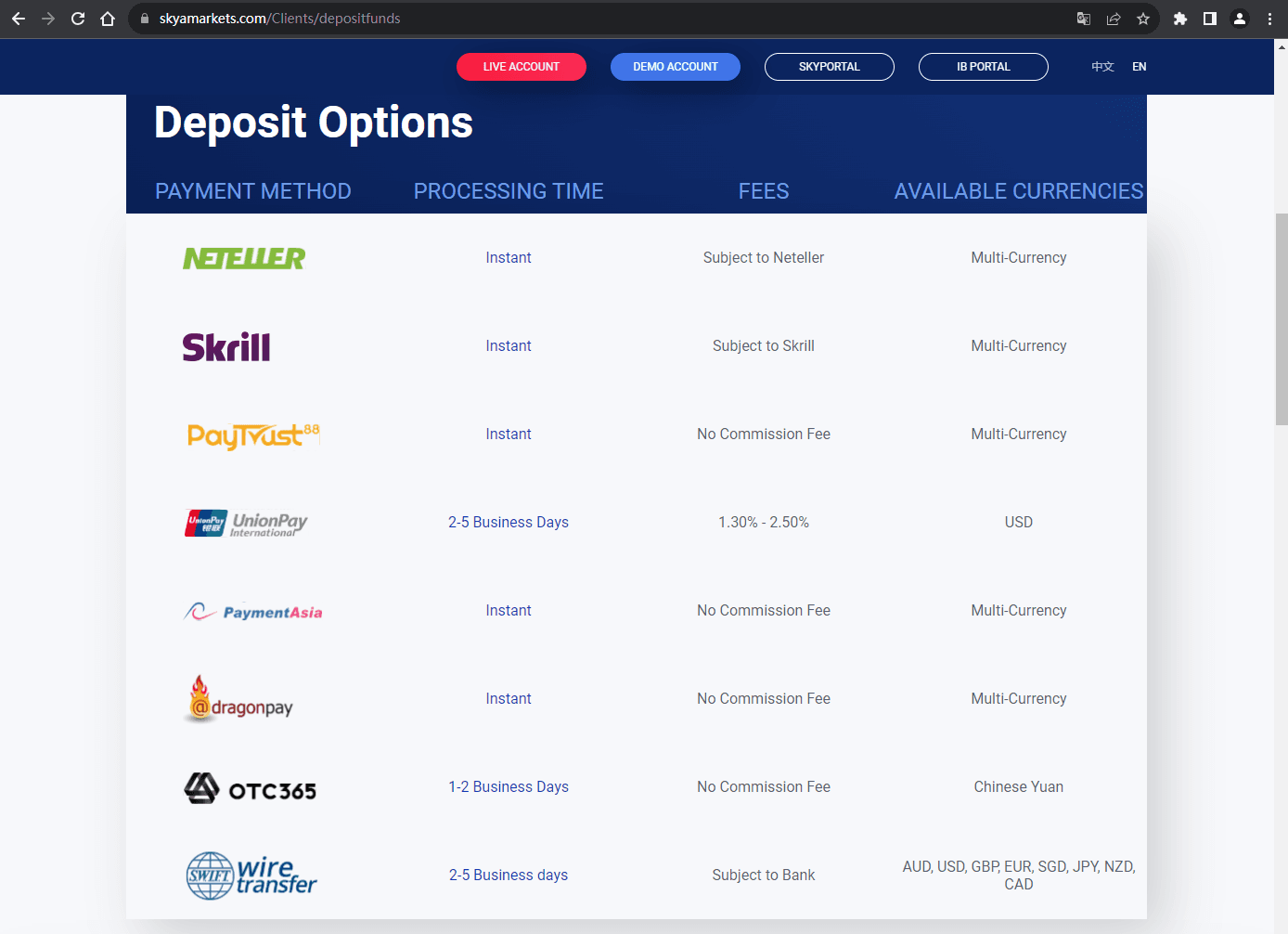Viewport: 1288px width, 934px height.
Task: Open the translate page icon
Action: pyautogui.click(x=1084, y=19)
